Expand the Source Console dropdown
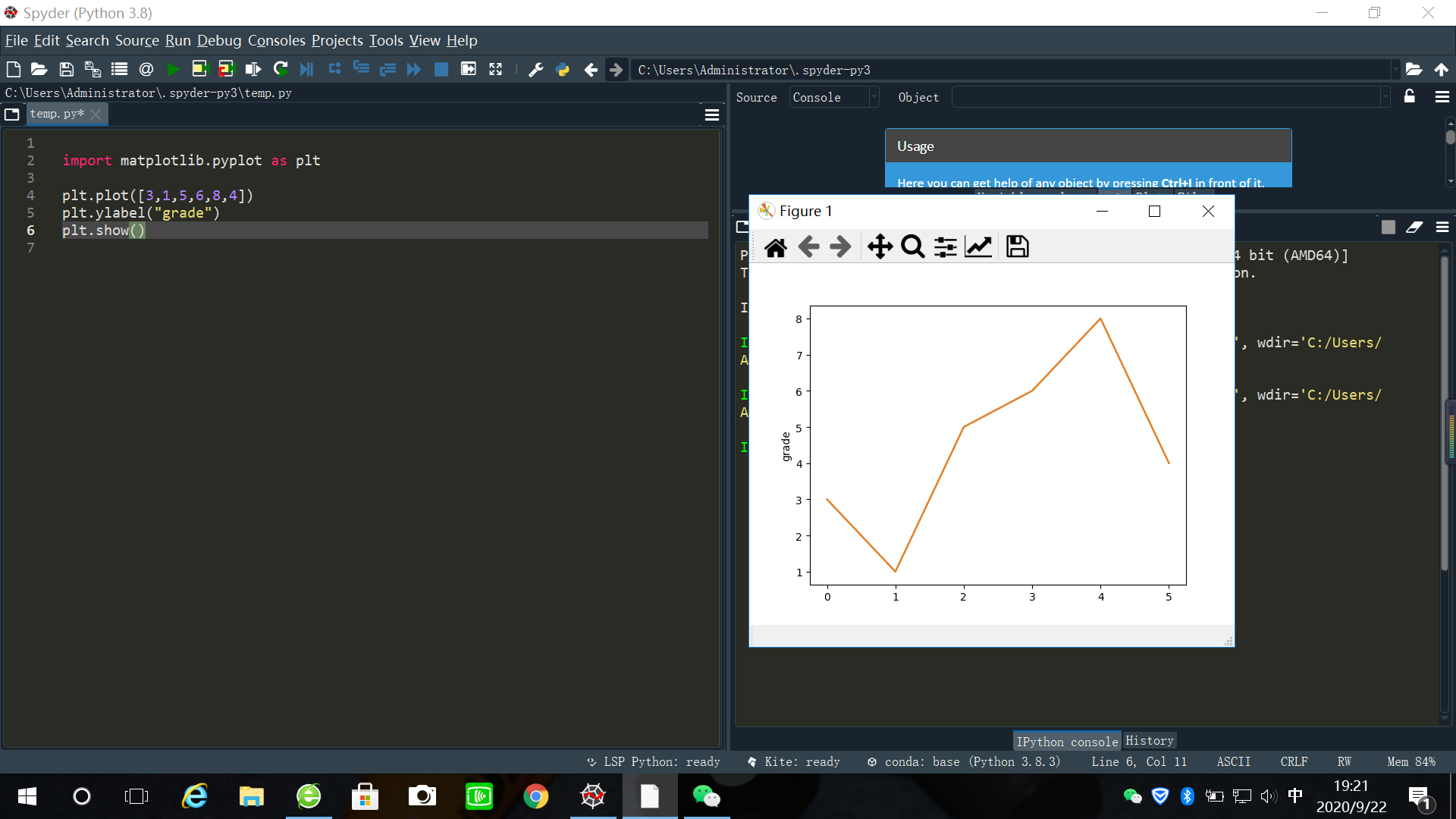The width and height of the screenshot is (1456, 819). click(874, 97)
